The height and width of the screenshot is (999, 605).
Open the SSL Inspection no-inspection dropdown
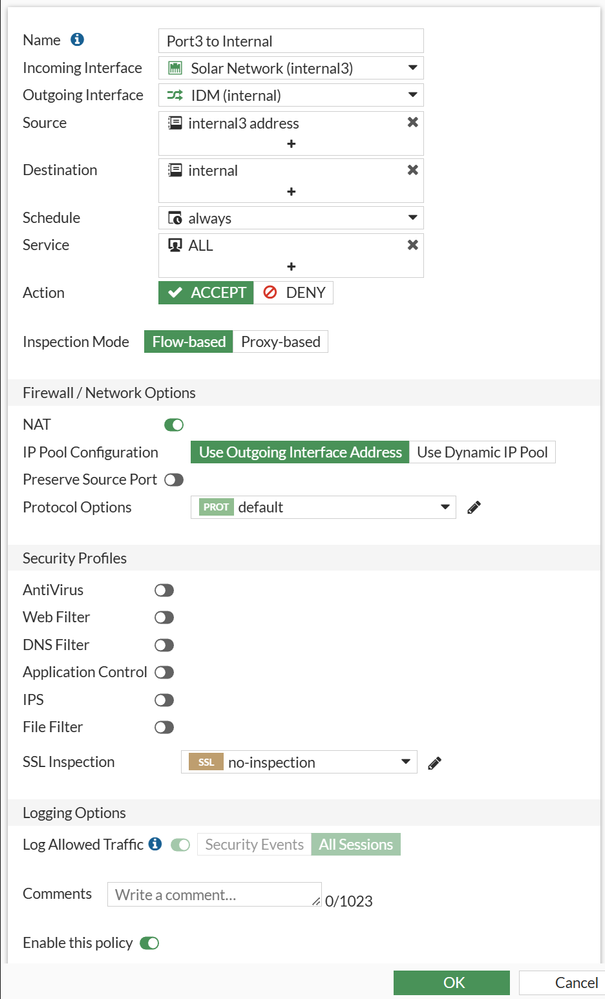click(298, 762)
